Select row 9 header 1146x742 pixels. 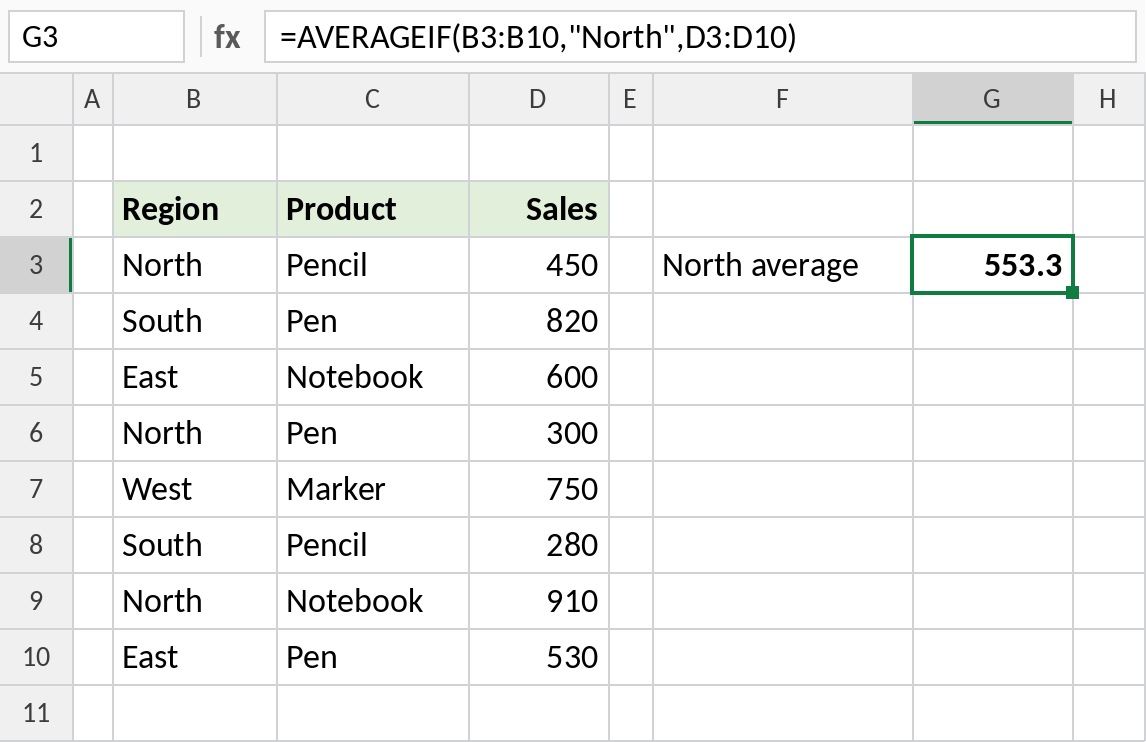[36, 601]
